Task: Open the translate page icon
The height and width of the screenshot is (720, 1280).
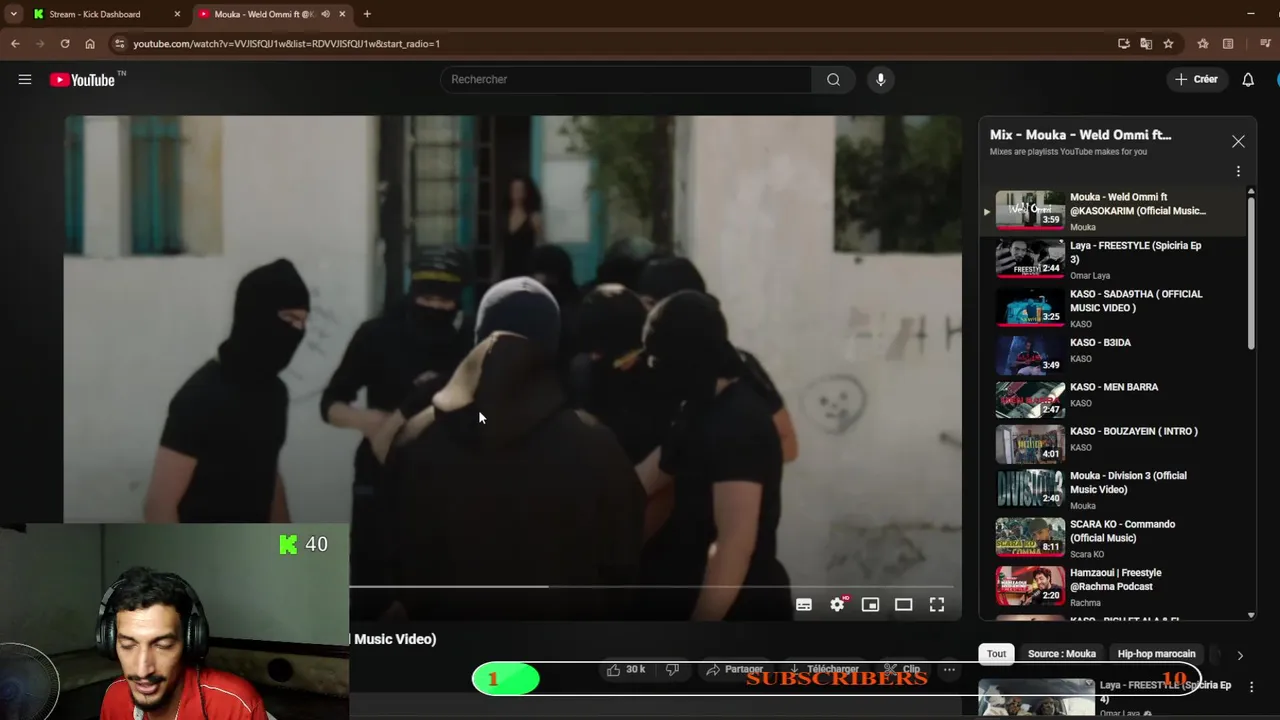Action: (x=1146, y=44)
